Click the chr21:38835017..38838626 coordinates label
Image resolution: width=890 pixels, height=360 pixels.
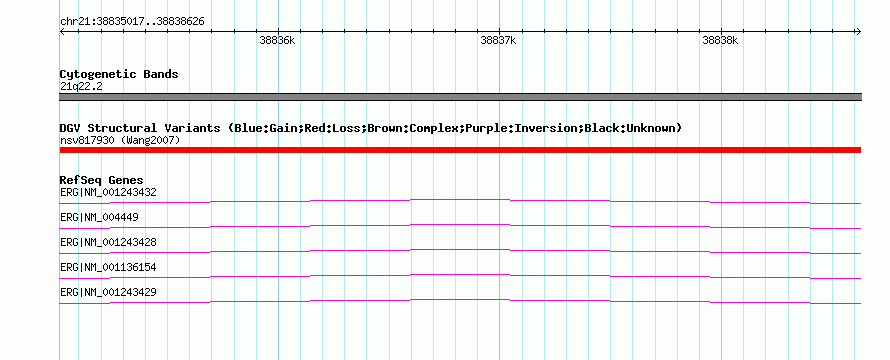pyautogui.click(x=132, y=22)
